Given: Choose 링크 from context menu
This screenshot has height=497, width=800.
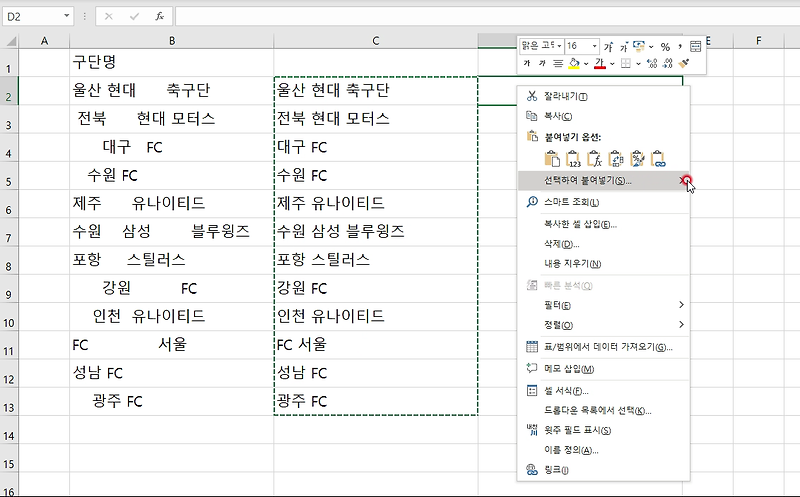Looking at the screenshot, I should (x=603, y=470).
